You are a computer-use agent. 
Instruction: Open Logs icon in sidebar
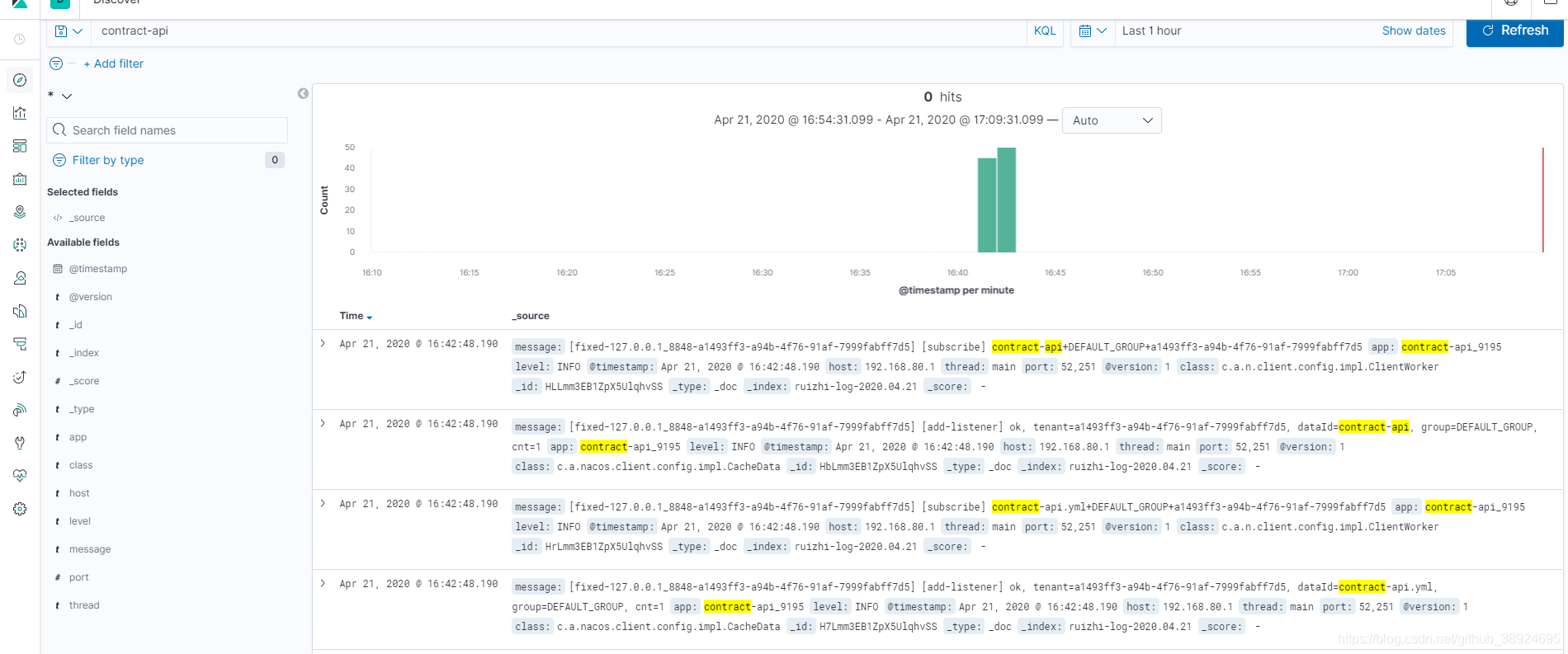click(20, 311)
